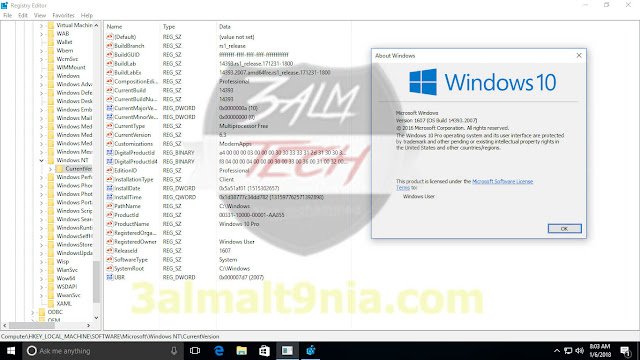The width and height of the screenshot is (640, 360).
Task: Open the Action Center notifications
Action: pos(625,351)
